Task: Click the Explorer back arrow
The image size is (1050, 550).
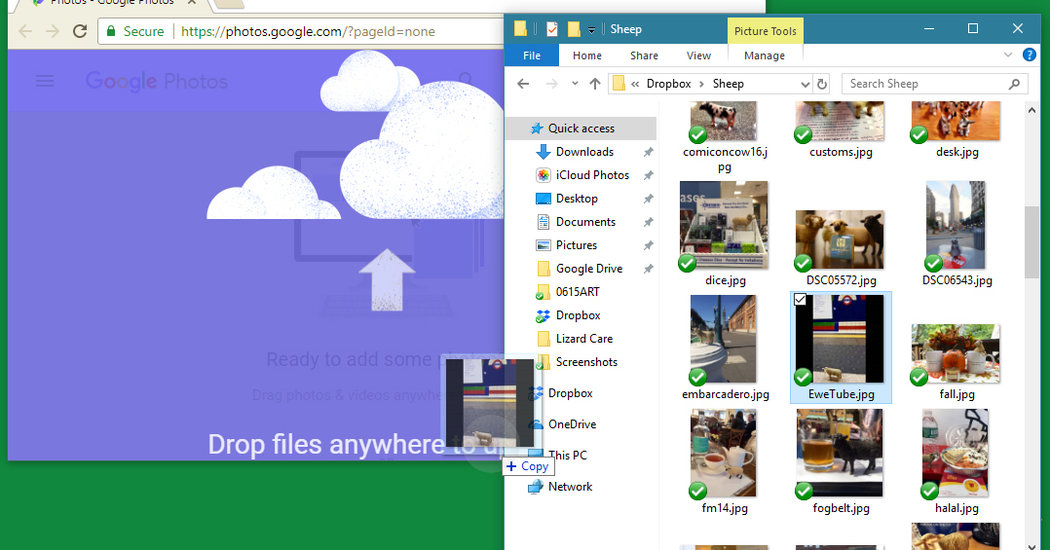Action: coord(523,84)
